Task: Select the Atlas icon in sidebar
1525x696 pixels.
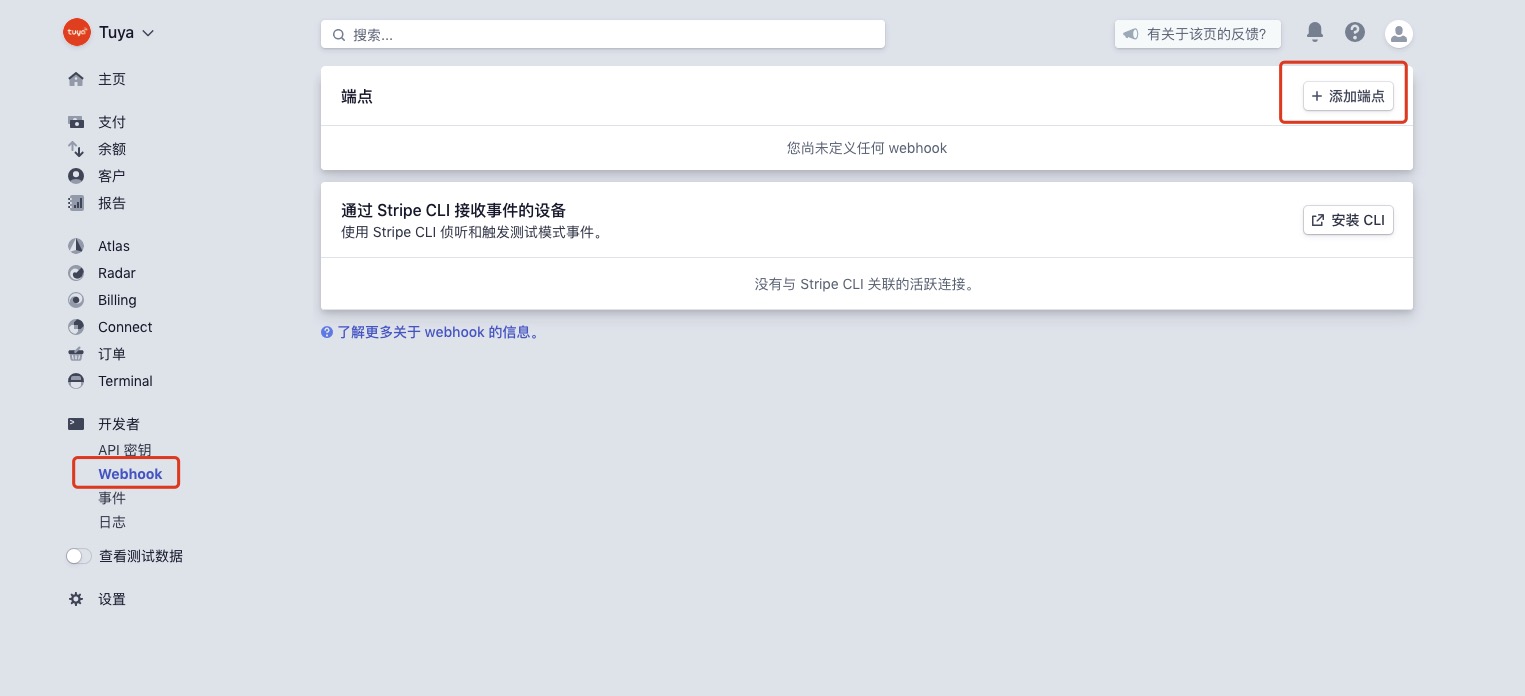Action: [76, 246]
